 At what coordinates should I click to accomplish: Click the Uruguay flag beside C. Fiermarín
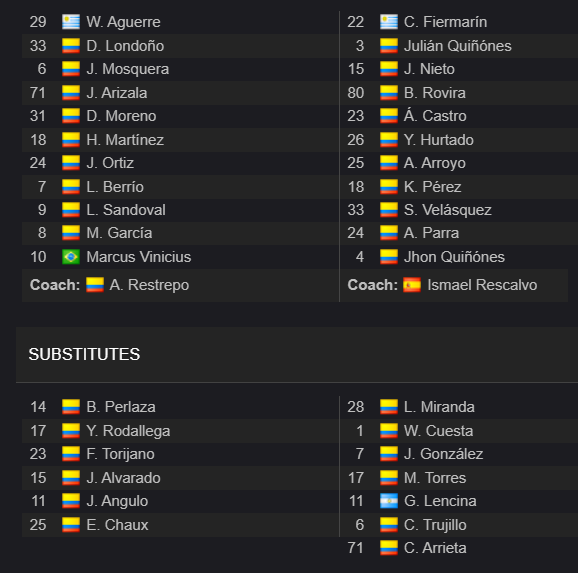(x=389, y=22)
